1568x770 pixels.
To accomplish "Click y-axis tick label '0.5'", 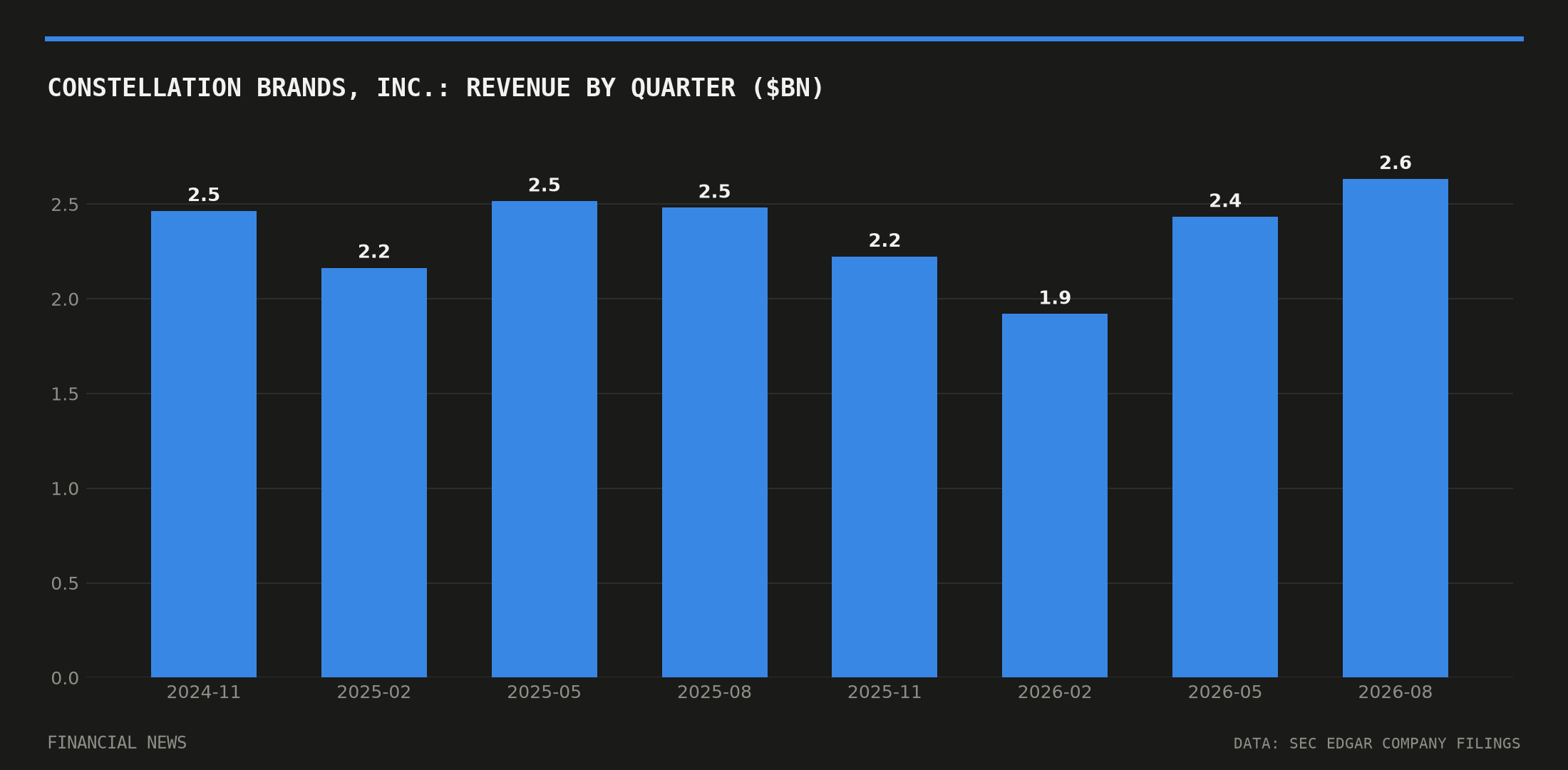I will tap(65, 584).
